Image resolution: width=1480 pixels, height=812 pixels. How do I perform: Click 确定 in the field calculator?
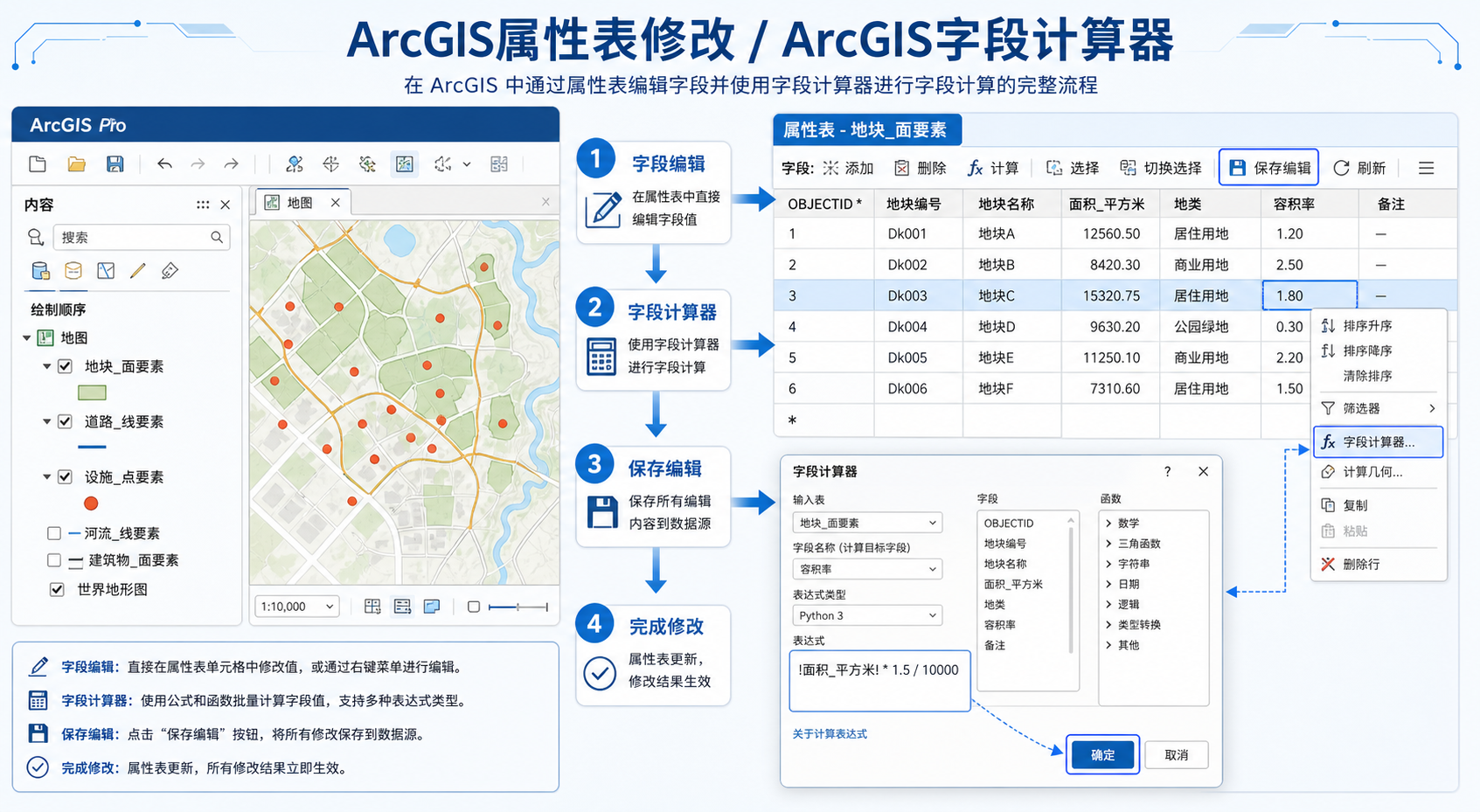(1103, 755)
